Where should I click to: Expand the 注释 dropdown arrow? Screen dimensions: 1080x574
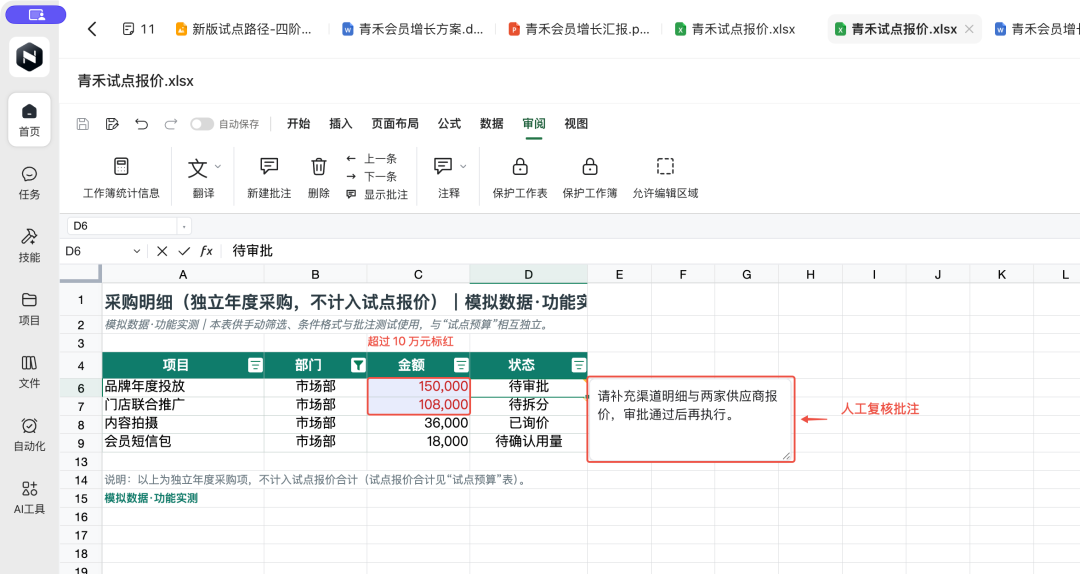tap(463, 167)
